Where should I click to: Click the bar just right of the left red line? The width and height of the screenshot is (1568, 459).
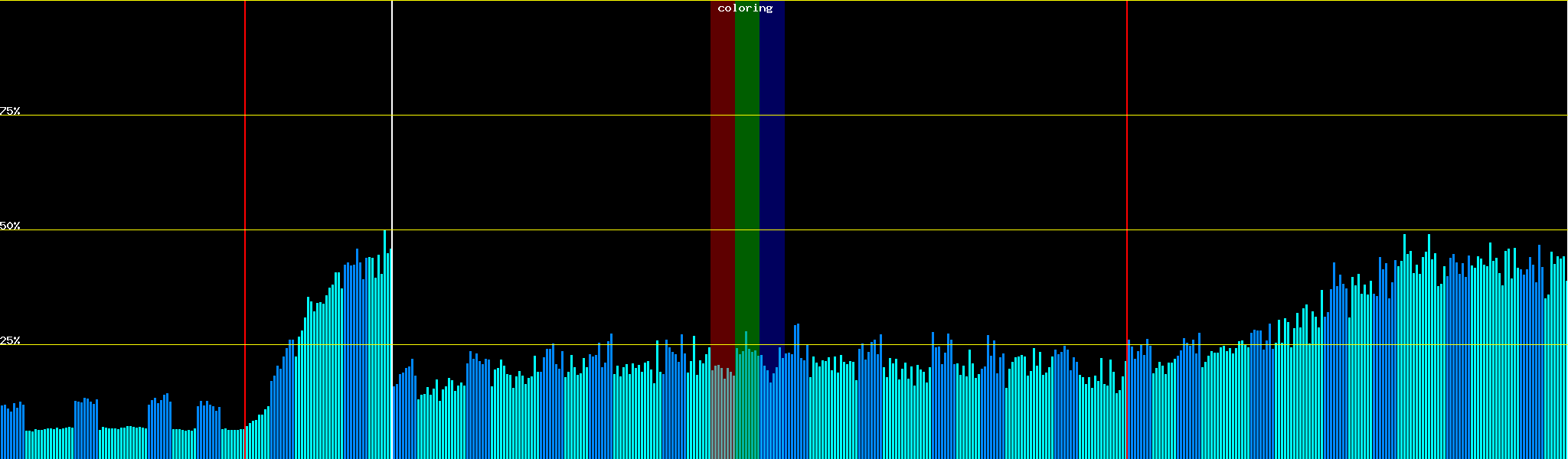[248, 441]
